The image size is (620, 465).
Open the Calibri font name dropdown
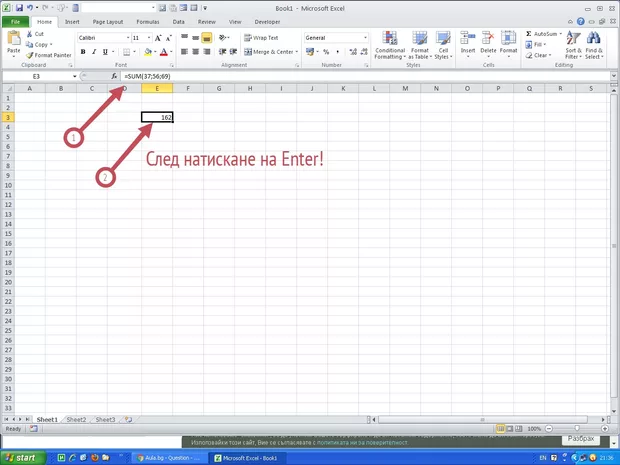click(x=125, y=38)
